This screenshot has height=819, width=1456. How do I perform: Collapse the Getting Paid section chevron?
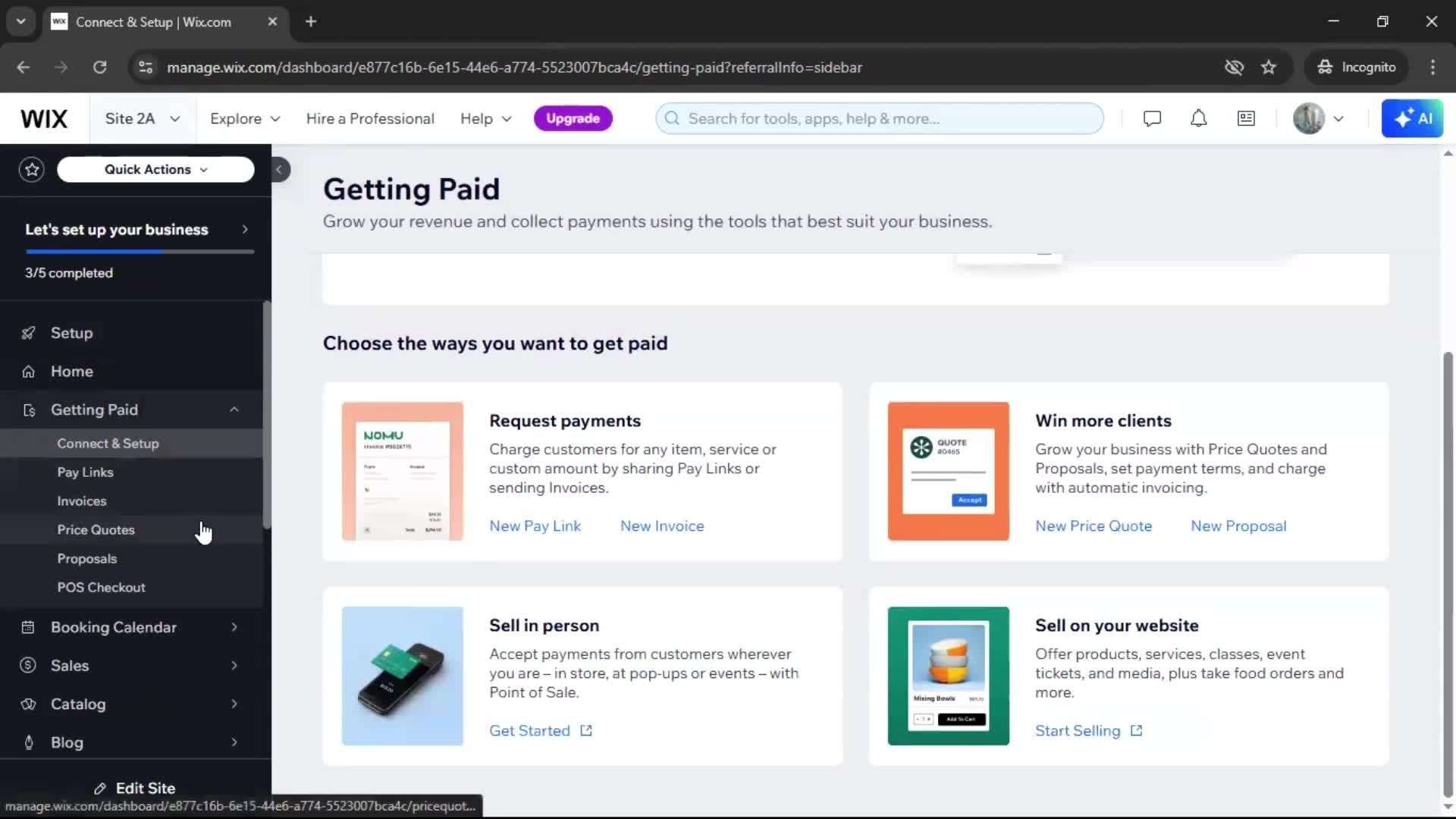[x=234, y=409]
